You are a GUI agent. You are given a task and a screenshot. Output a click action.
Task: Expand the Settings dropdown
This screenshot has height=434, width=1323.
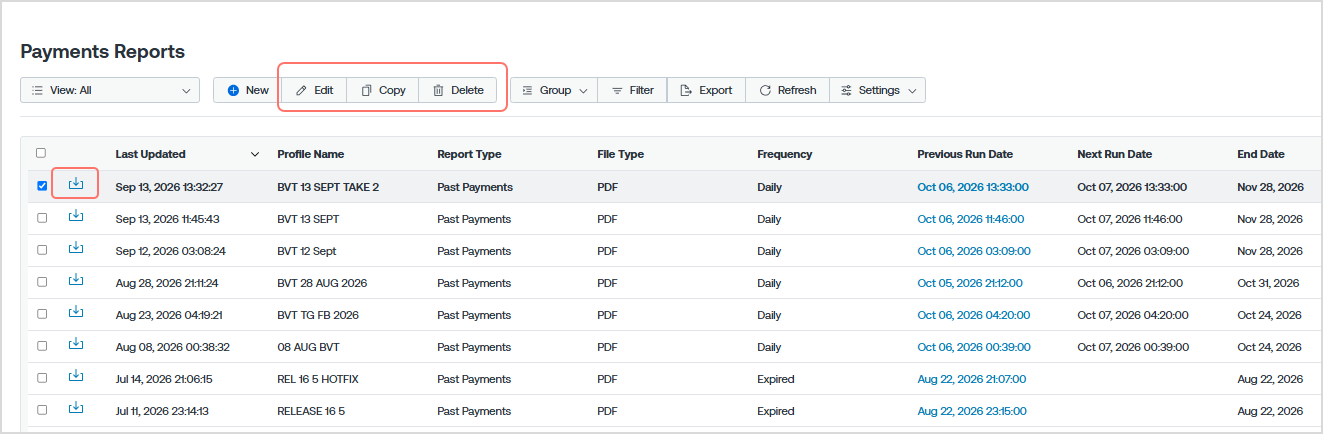878,90
